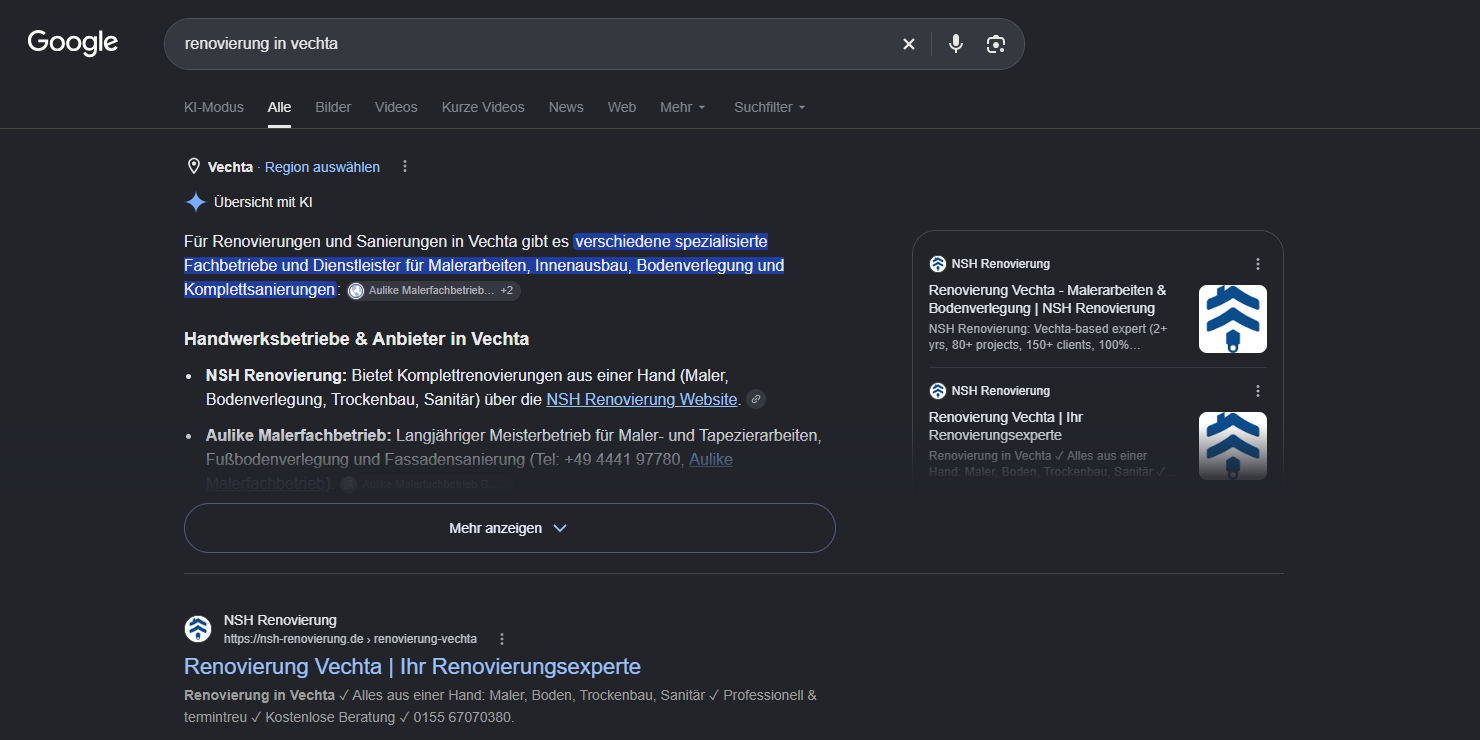Click +2 more sources badge
Screen dimensions: 1480x740
[x=507, y=290]
